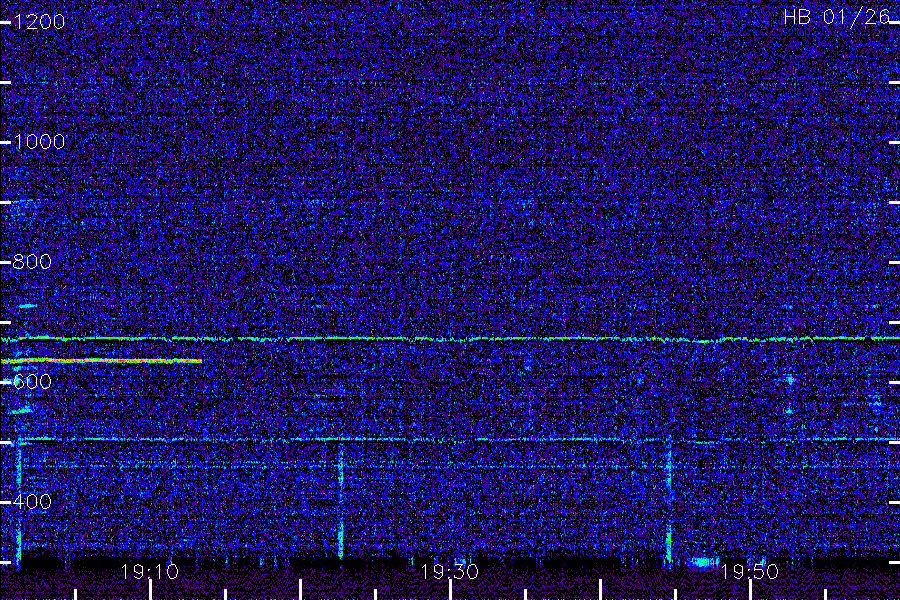This screenshot has height=600, width=900.
Task: Click the 800 frequency axis label
Action: [x=32, y=262]
